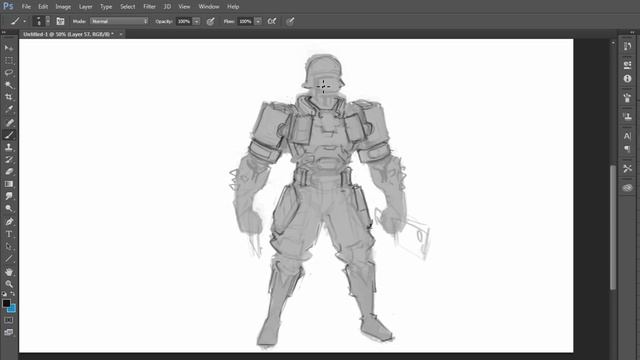Select the Move tool
640x360 pixels.
[x=9, y=48]
